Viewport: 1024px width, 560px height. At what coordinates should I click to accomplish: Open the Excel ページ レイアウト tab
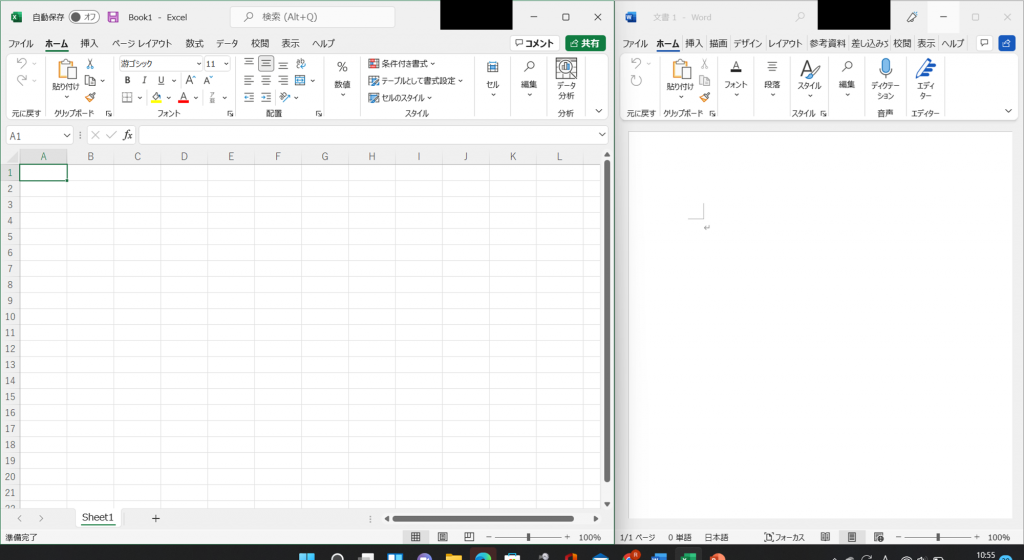tap(141, 44)
